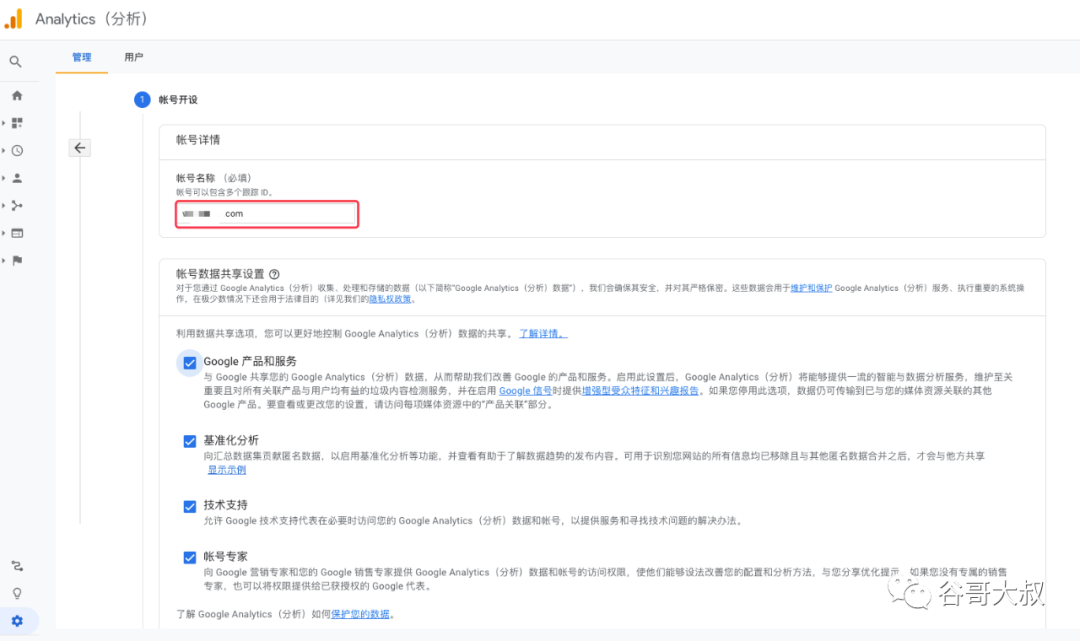Viewport: 1080px width, 641px height.
Task: Select the 管理 tab
Action: (81, 58)
